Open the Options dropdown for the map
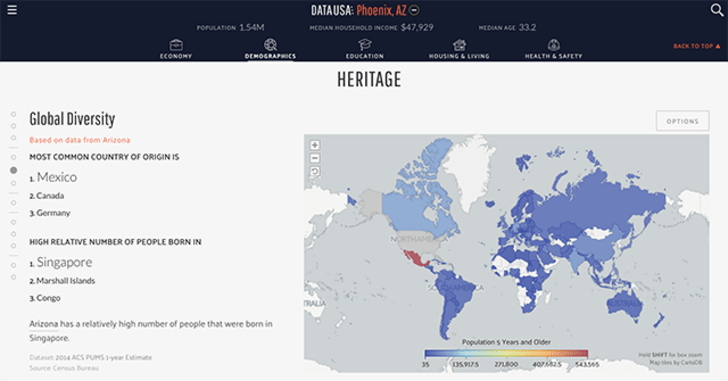The height and width of the screenshot is (381, 728). coord(682,121)
